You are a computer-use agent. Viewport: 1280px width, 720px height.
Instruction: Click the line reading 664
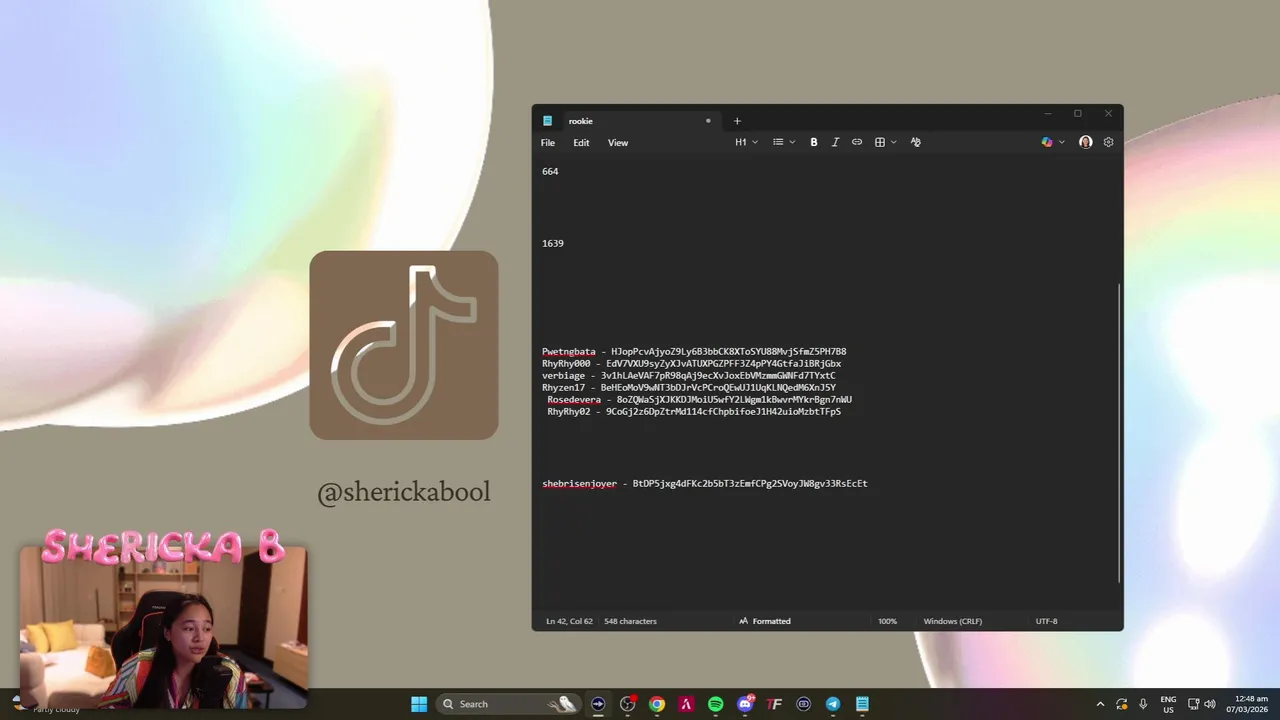tap(550, 171)
